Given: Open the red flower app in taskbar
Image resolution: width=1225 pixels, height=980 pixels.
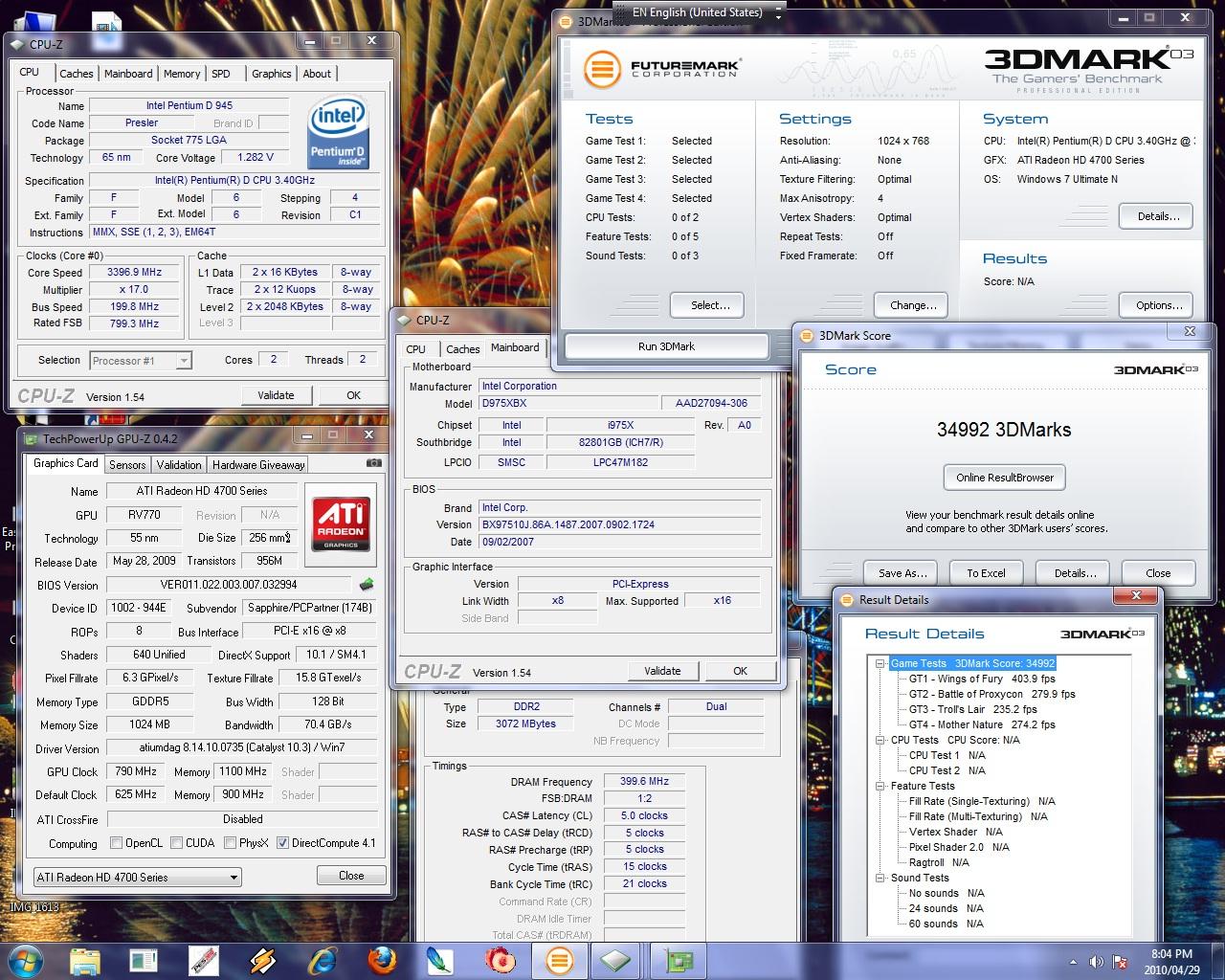Looking at the screenshot, I should tap(500, 960).
